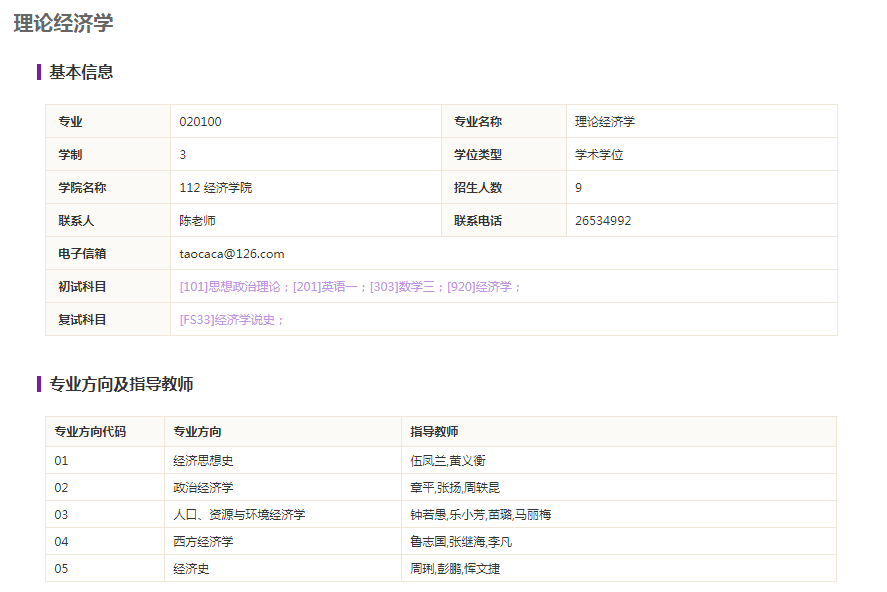Click the 经济史 direction cell
The height and width of the screenshot is (592, 887).
pos(191,569)
